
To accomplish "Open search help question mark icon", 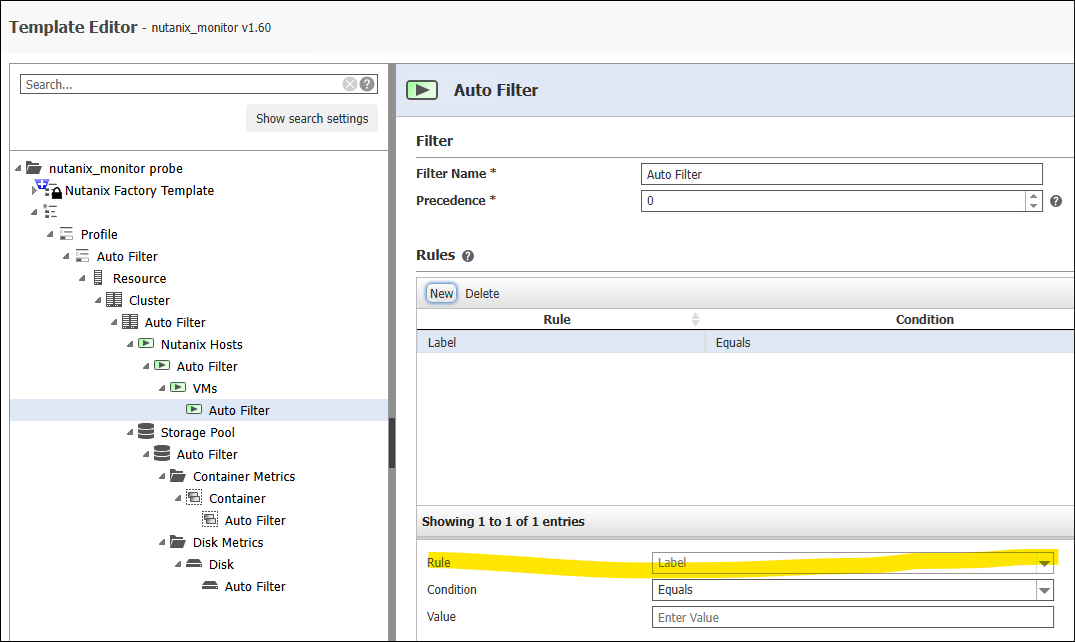I will click(367, 84).
